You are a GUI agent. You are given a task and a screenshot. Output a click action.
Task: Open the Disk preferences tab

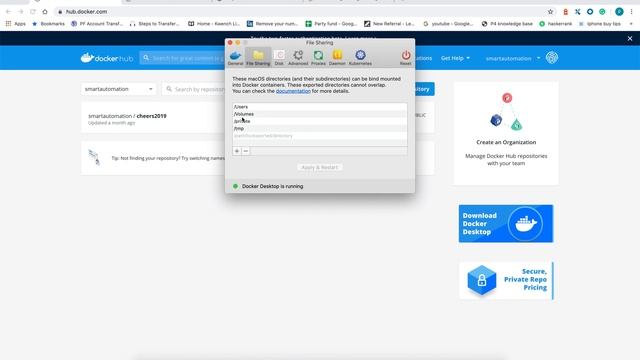coord(279,58)
